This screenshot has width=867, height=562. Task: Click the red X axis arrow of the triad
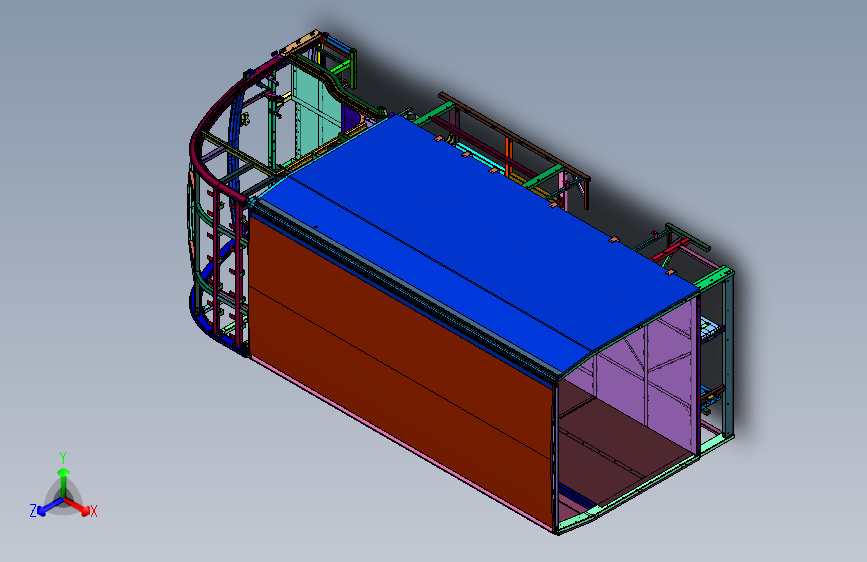pyautogui.click(x=79, y=506)
